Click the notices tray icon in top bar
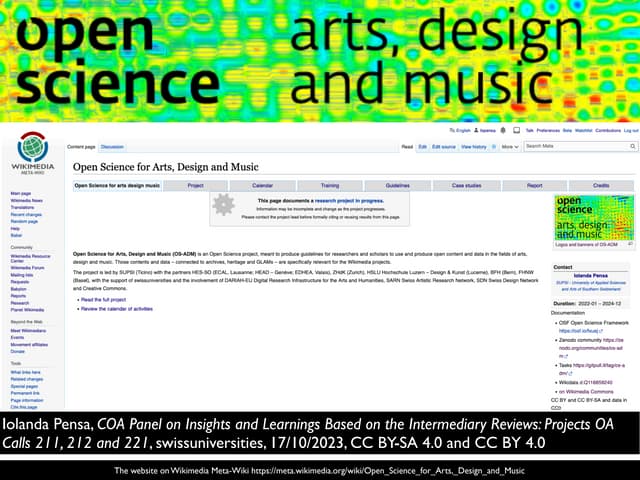 [515, 130]
